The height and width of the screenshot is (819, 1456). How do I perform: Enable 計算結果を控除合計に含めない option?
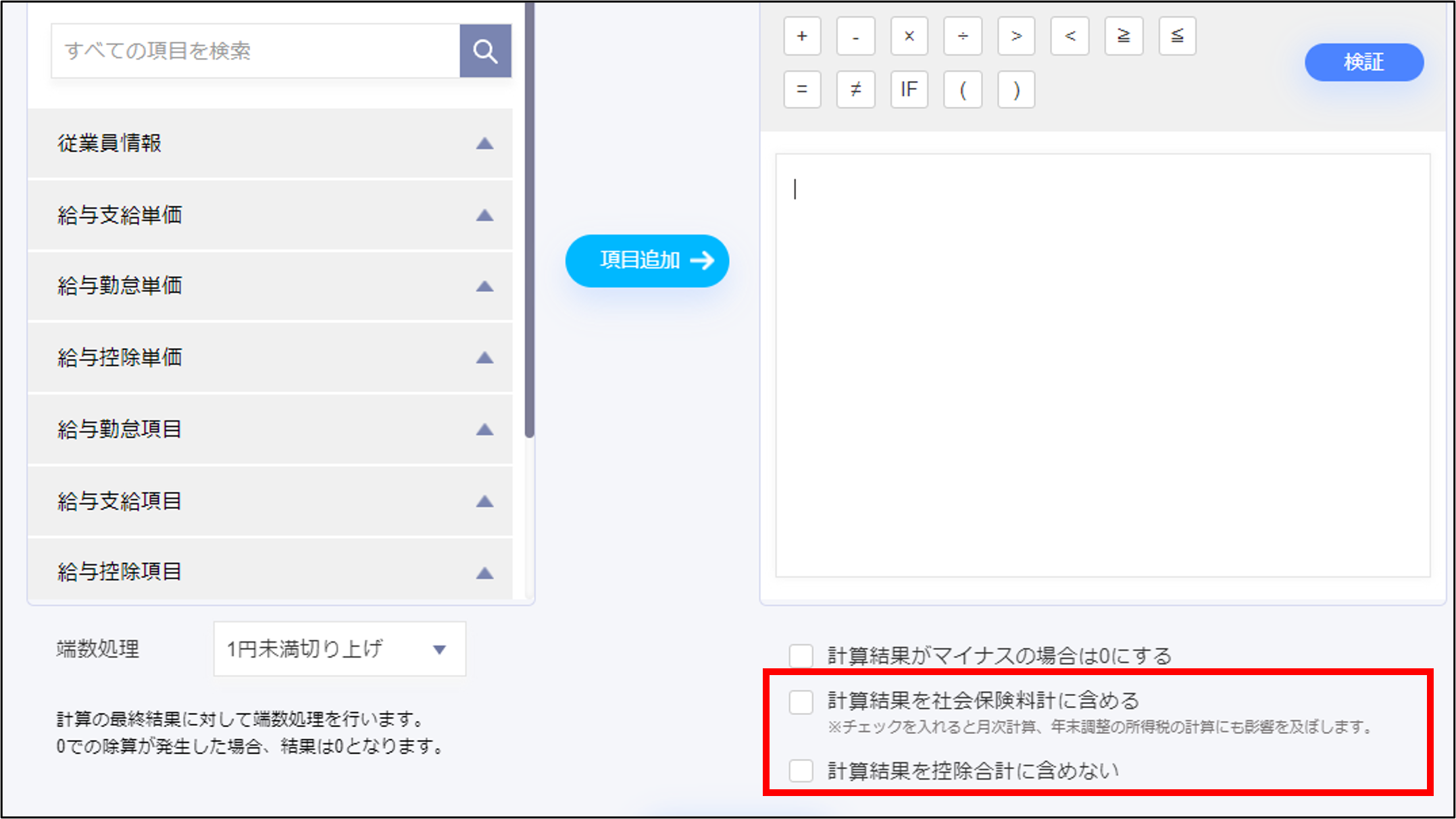coord(801,770)
